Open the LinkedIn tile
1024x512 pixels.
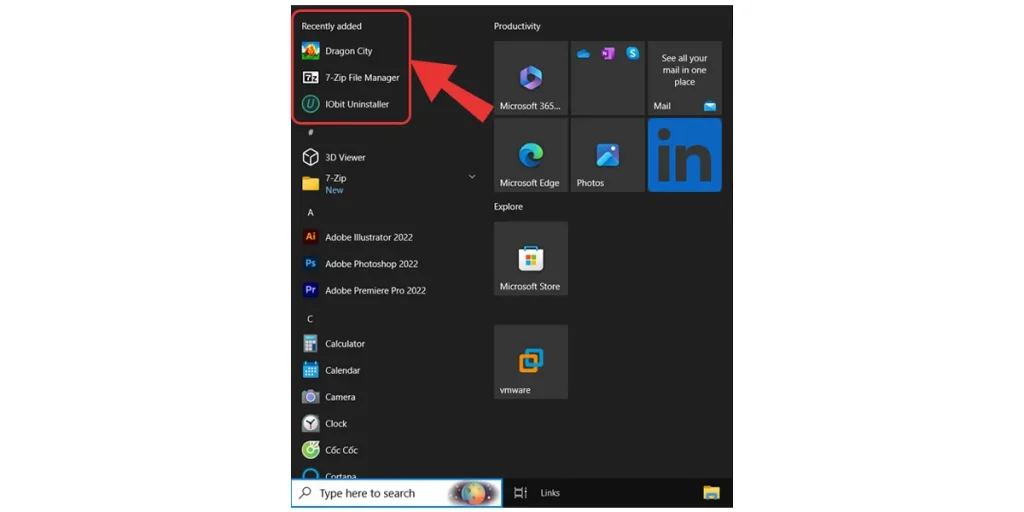tap(684, 155)
